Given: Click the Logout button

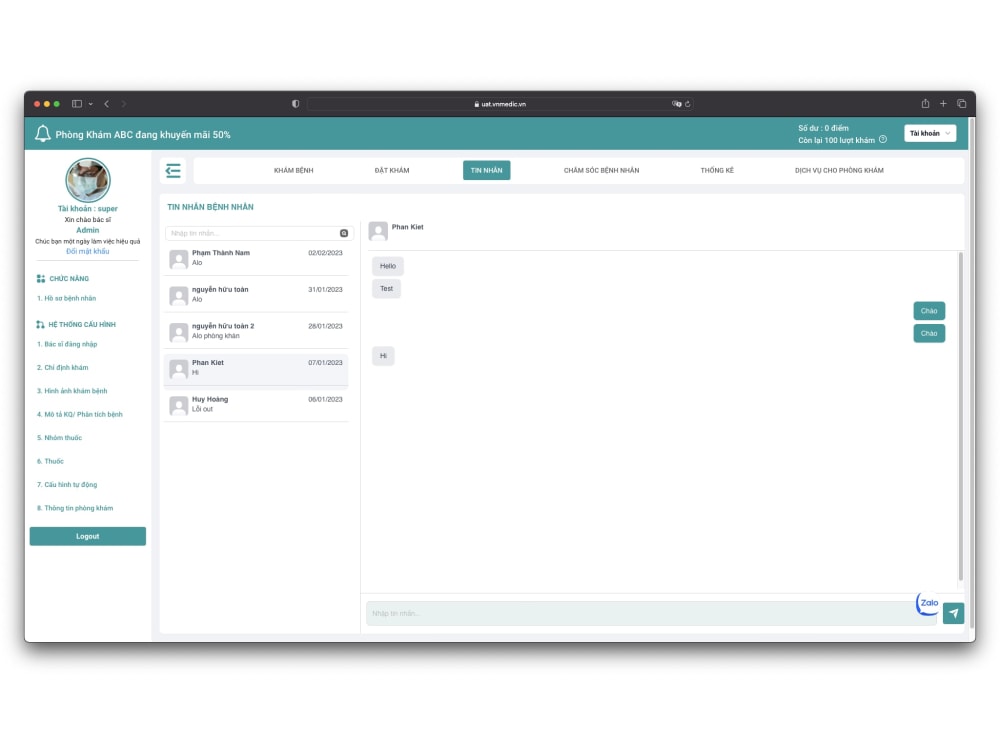Looking at the screenshot, I should pyautogui.click(x=88, y=536).
